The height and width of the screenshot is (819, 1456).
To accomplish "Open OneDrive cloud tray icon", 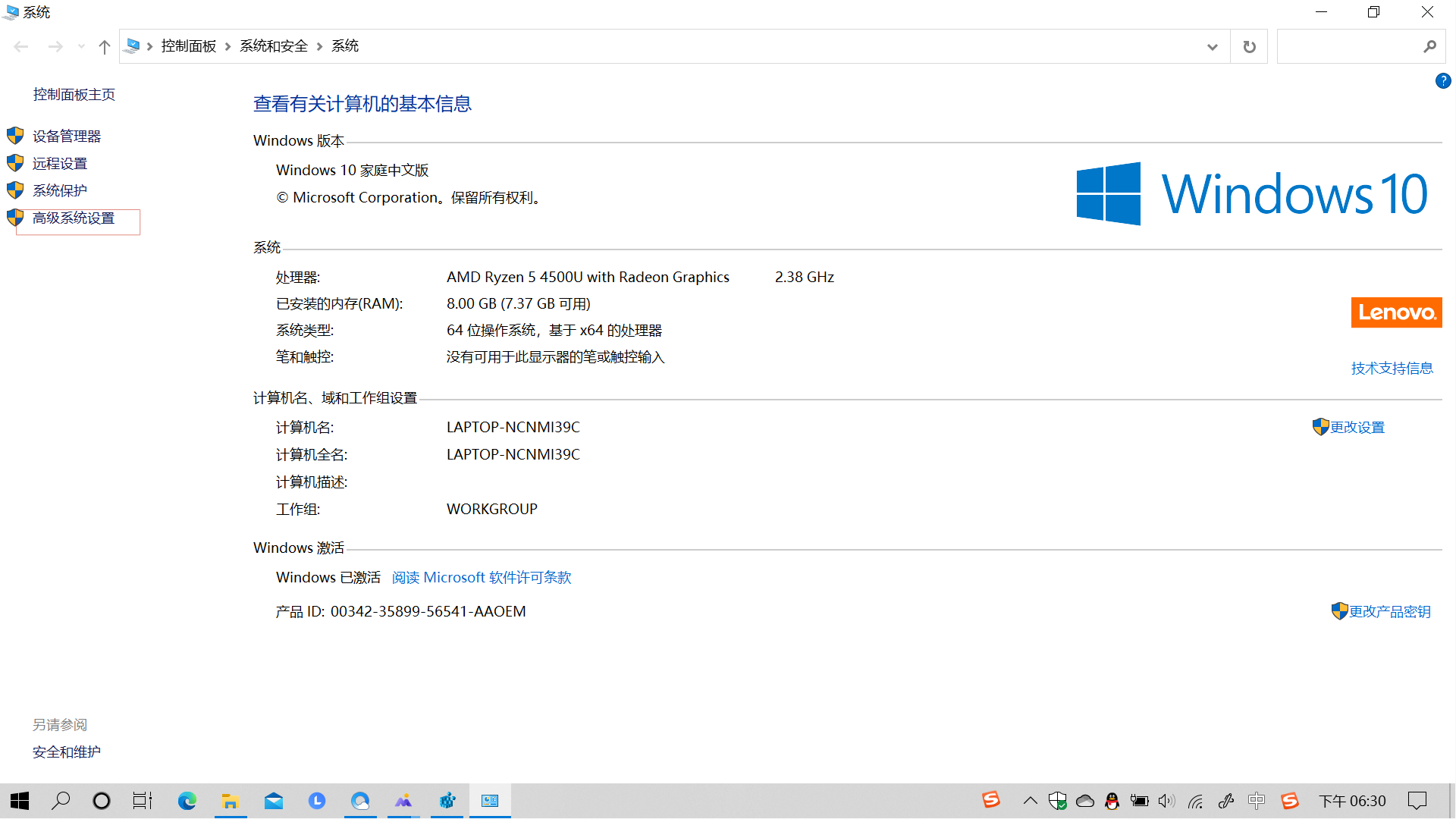I will (1085, 801).
